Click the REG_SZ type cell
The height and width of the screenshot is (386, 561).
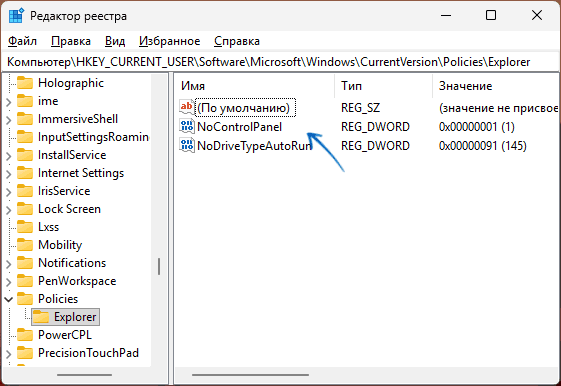360,108
